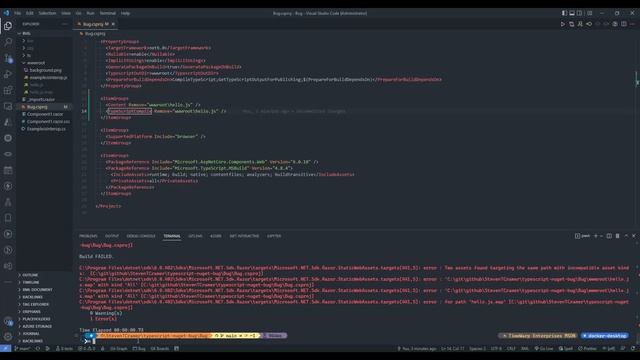The height and width of the screenshot is (360, 640).
Task: Click Spell status bar item
Action: 566,349
